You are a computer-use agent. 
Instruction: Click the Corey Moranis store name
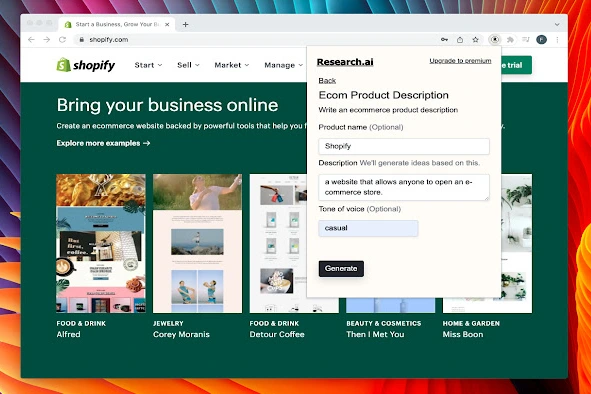[181, 334]
